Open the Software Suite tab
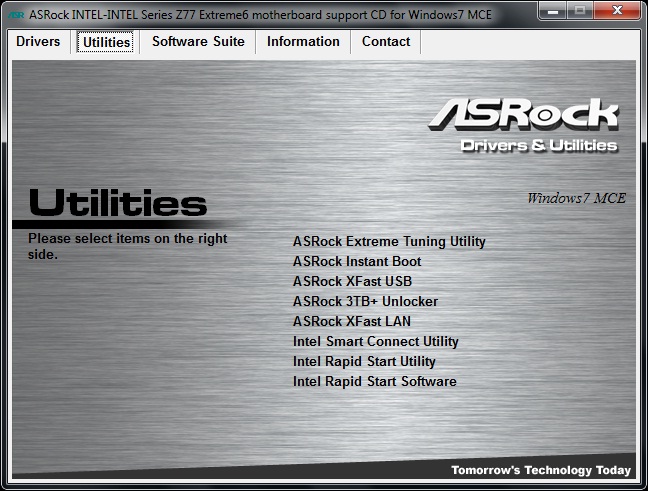The width and height of the screenshot is (648, 491). tap(198, 42)
